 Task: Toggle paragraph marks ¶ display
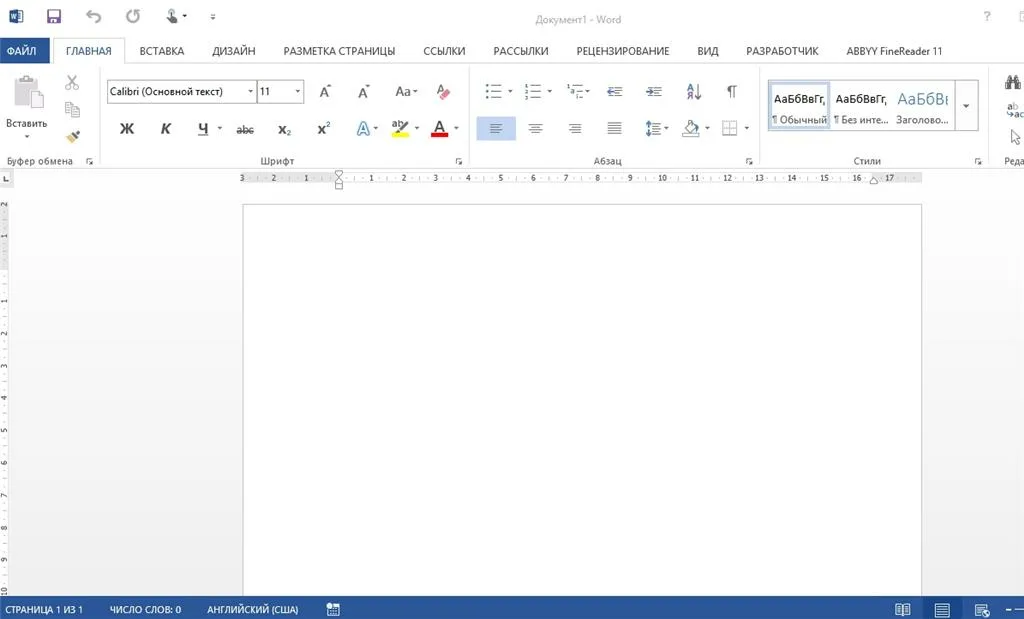pyautogui.click(x=732, y=91)
